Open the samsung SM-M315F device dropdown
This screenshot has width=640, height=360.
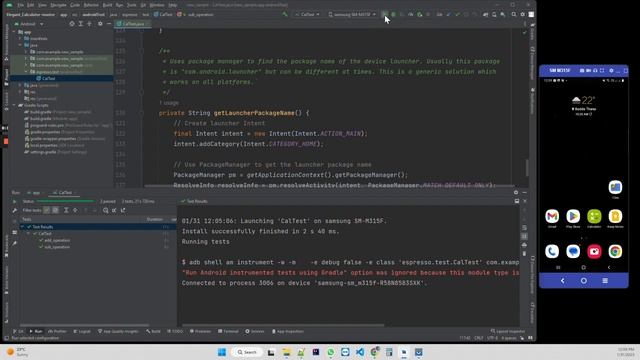coord(352,14)
